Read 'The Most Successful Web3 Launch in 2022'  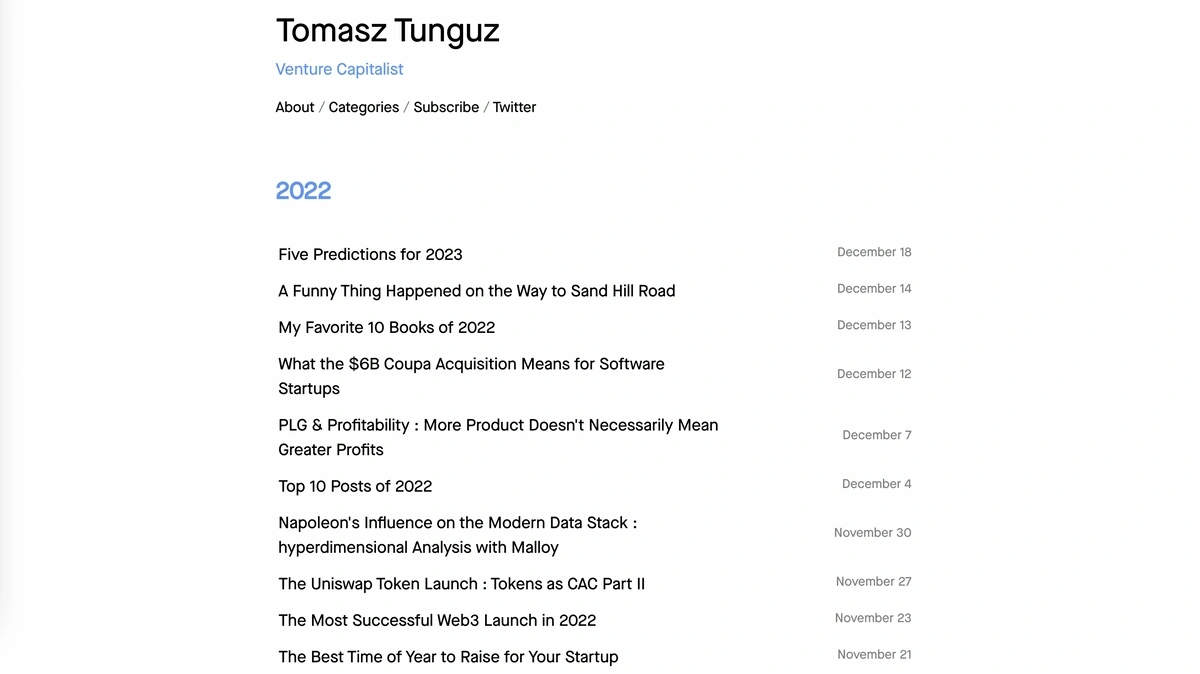tap(437, 620)
